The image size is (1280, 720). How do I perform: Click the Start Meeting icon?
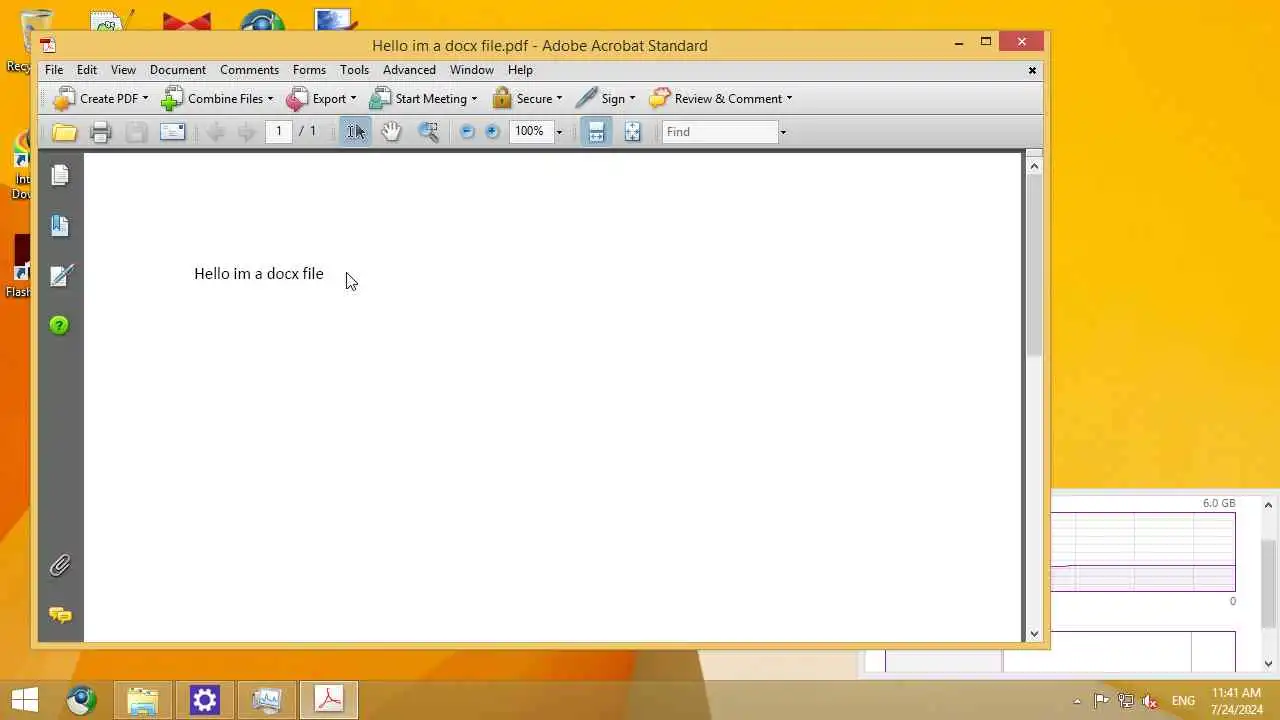coord(380,98)
